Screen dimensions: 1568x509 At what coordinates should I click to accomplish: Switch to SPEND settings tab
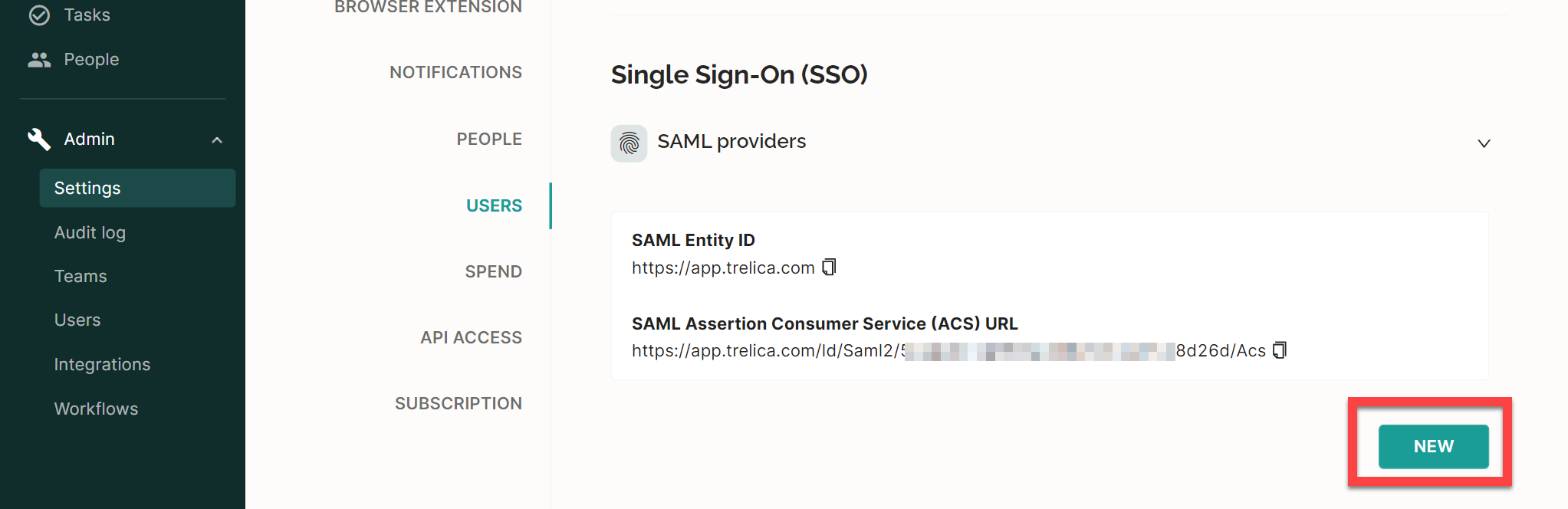(x=493, y=271)
